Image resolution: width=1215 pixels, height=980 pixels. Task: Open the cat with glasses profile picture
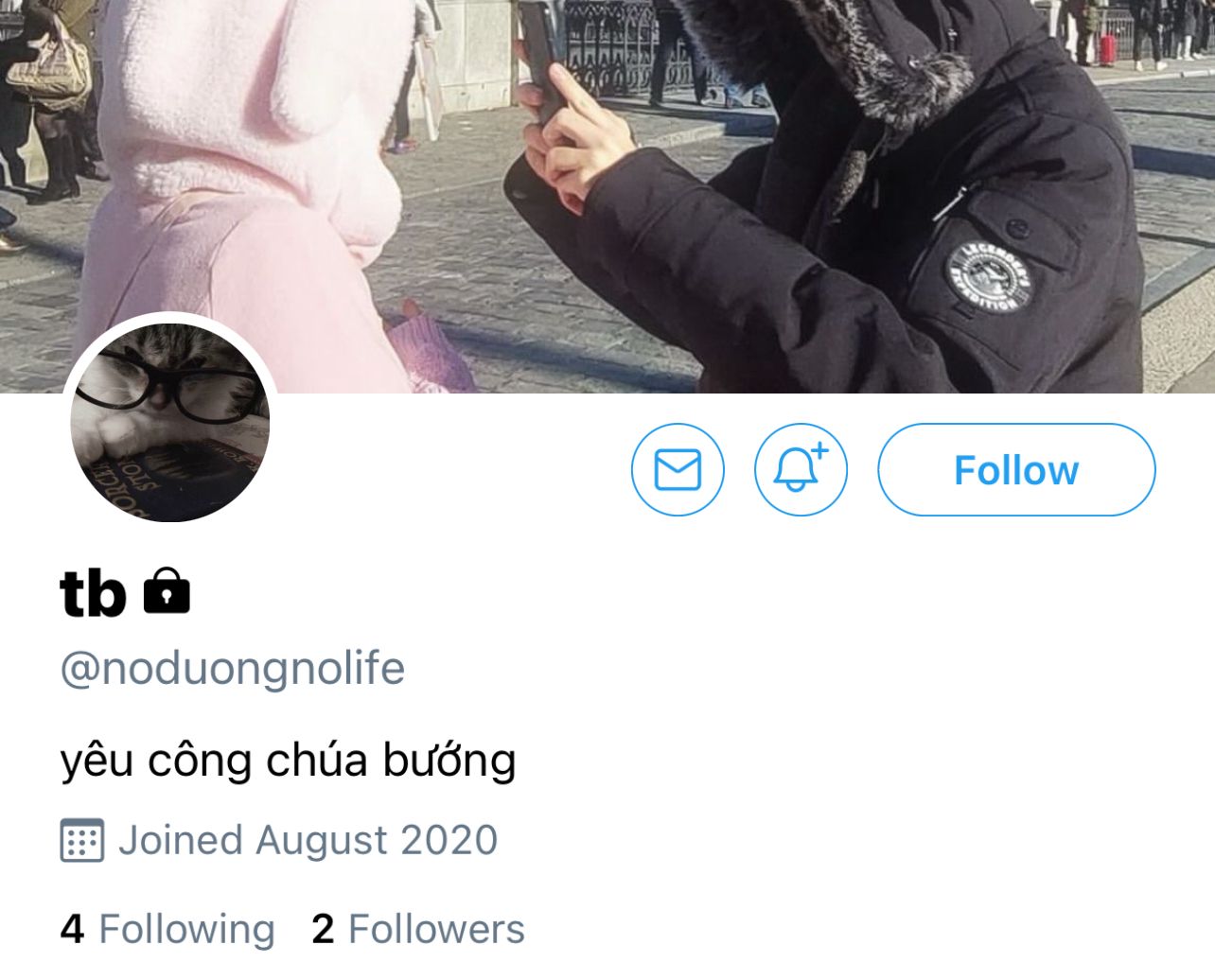coord(170,422)
